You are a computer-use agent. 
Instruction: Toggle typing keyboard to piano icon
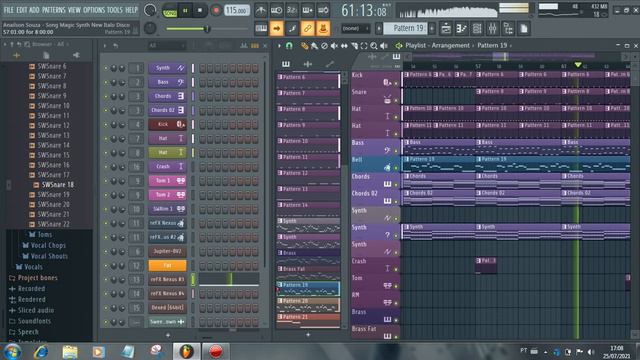(x=261, y=29)
